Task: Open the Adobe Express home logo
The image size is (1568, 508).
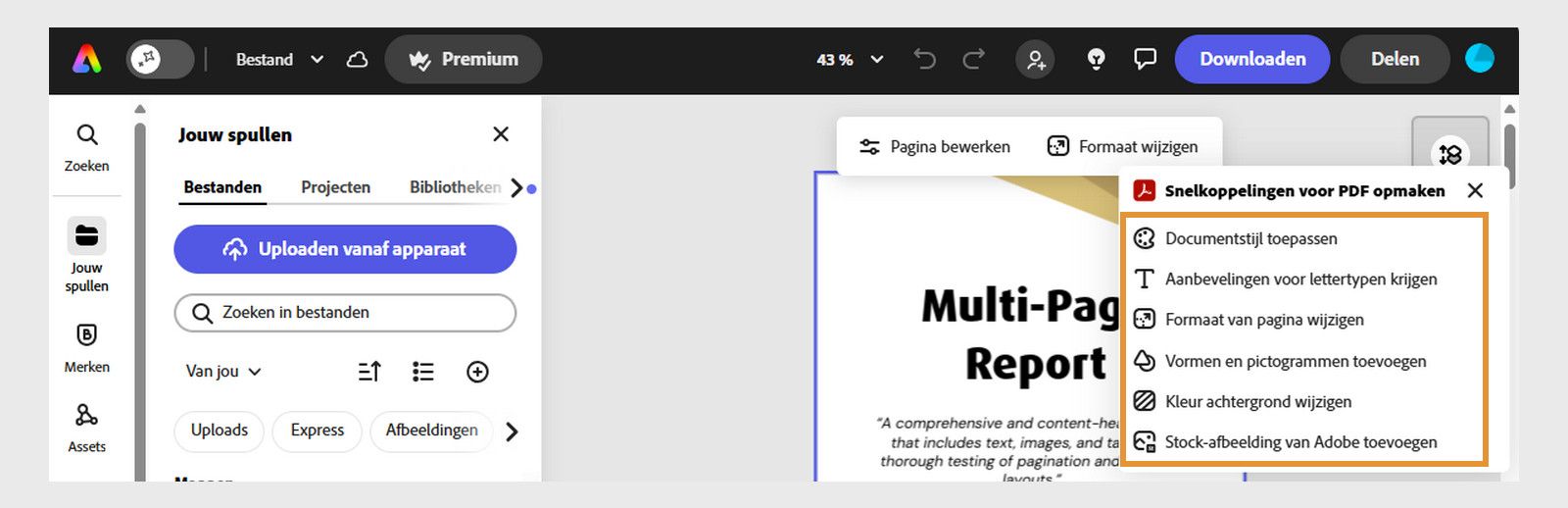Action: pyautogui.click(x=87, y=60)
